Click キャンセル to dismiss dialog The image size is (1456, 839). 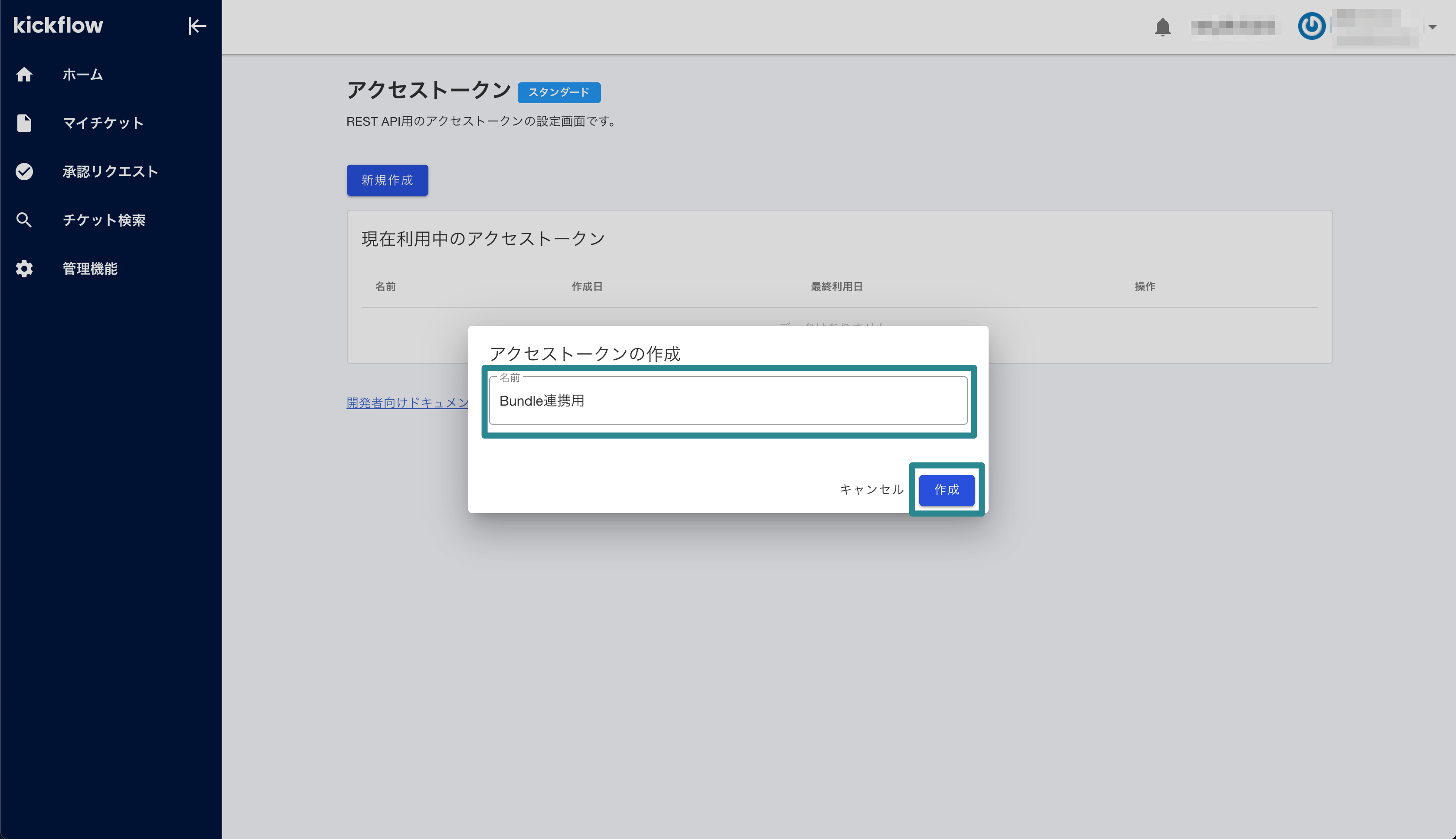(871, 489)
